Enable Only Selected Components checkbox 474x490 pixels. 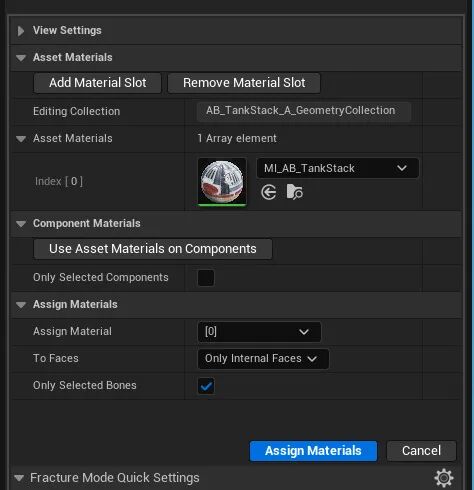coord(206,278)
